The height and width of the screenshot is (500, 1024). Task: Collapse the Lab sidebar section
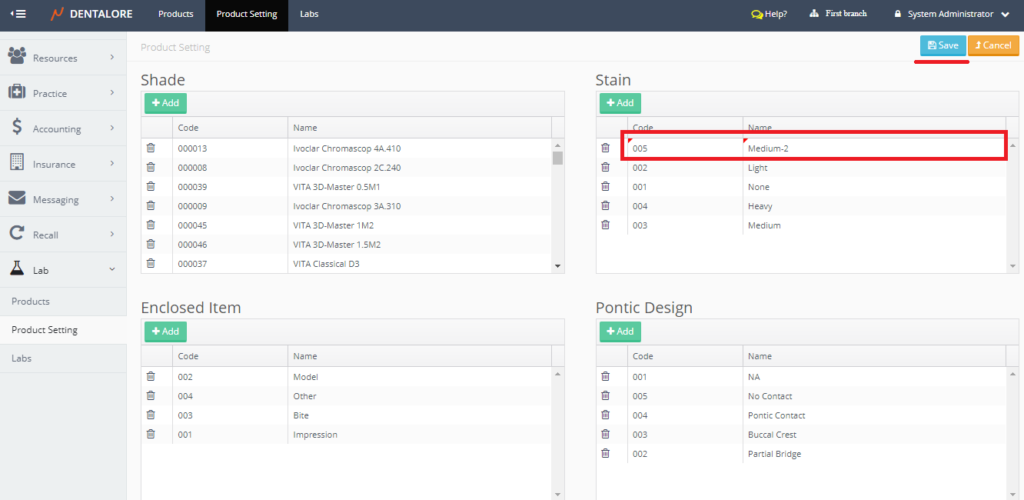pos(63,269)
